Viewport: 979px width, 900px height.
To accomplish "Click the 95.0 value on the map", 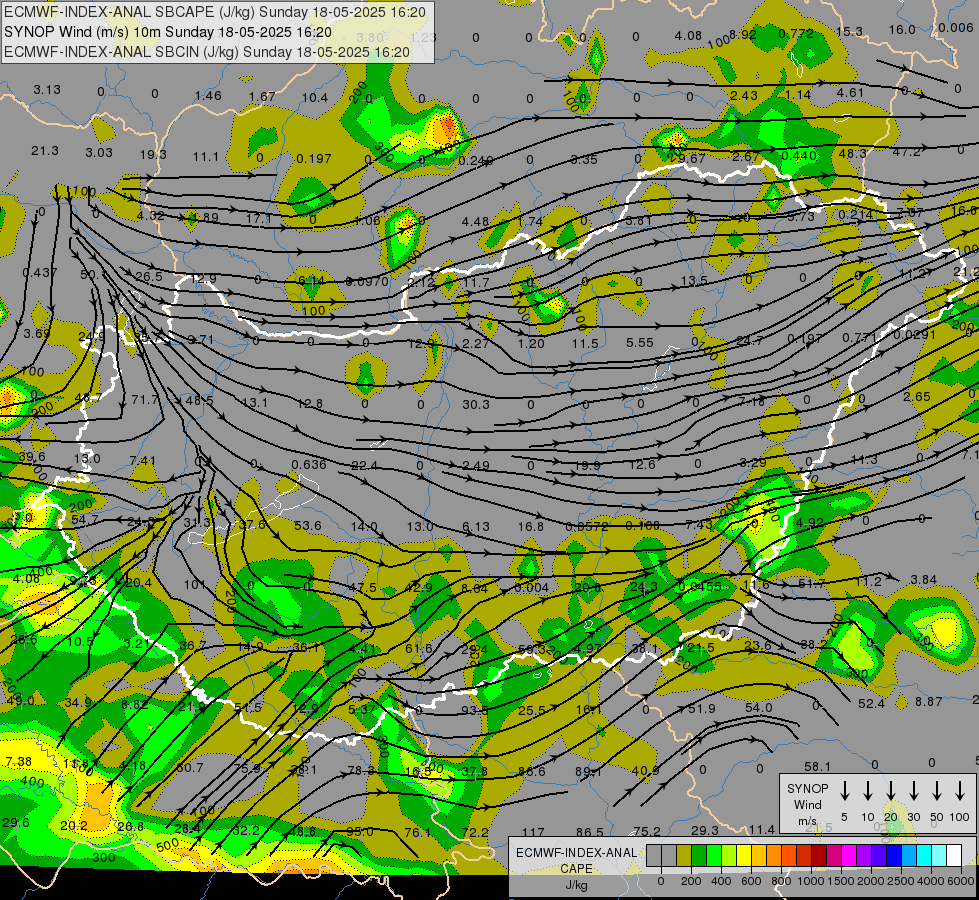I will (360, 832).
